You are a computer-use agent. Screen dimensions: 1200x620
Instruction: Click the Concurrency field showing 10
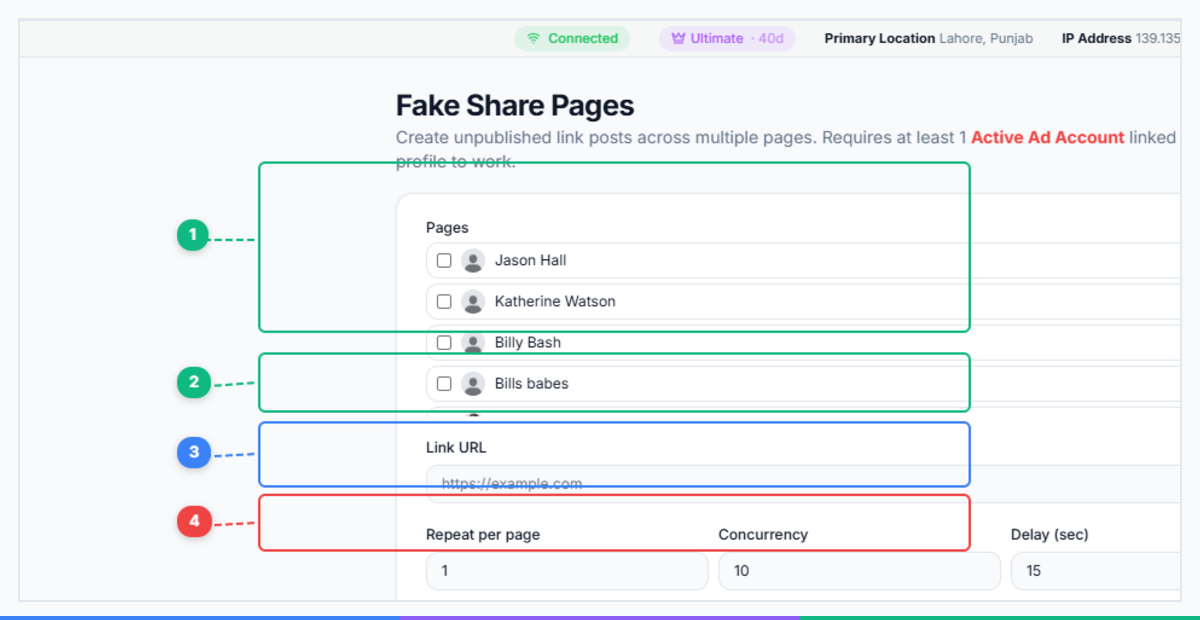pos(859,571)
